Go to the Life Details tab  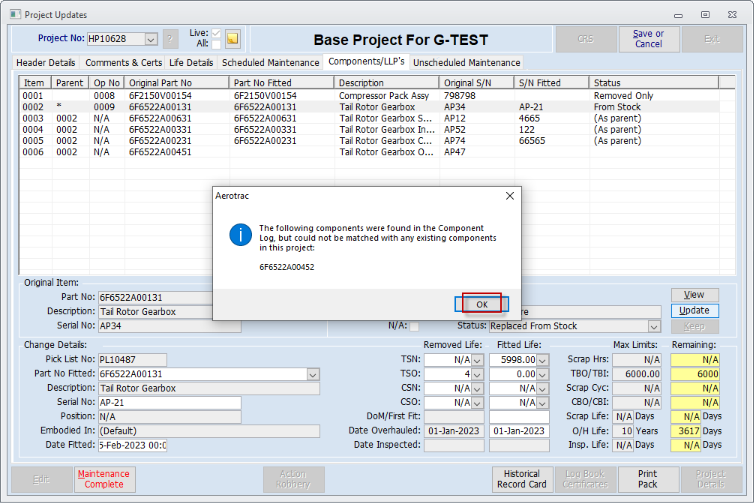[x=191, y=63]
